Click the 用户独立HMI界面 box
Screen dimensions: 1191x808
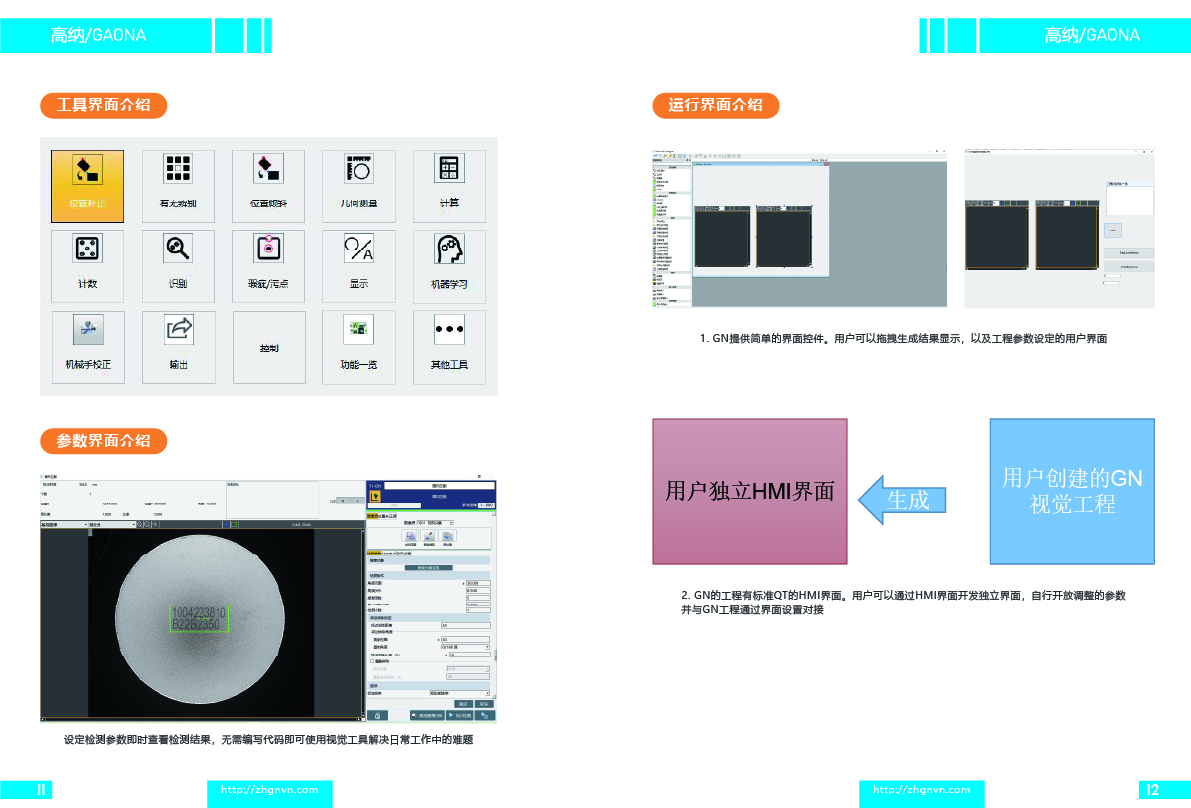click(750, 491)
